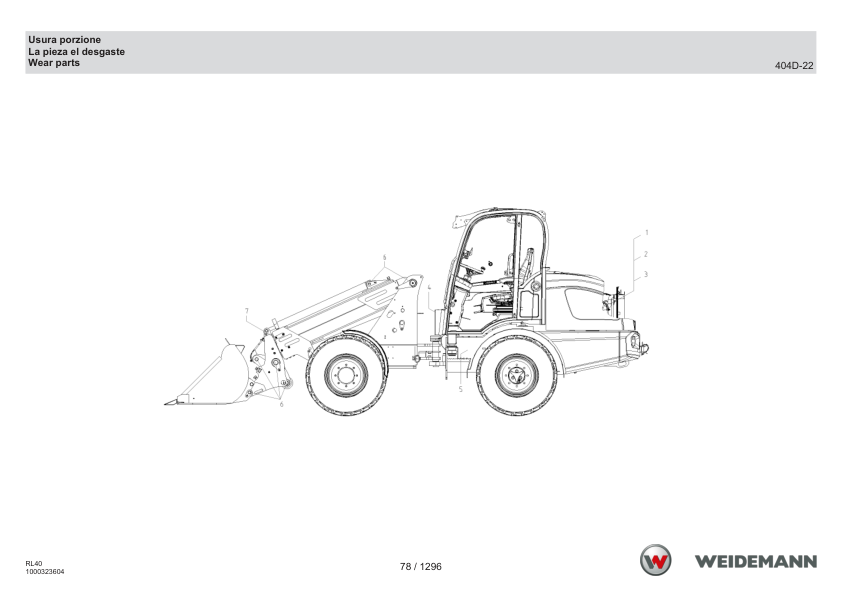Click callout number 7 near the loader arm tip
The image size is (842, 596).
click(x=246, y=311)
